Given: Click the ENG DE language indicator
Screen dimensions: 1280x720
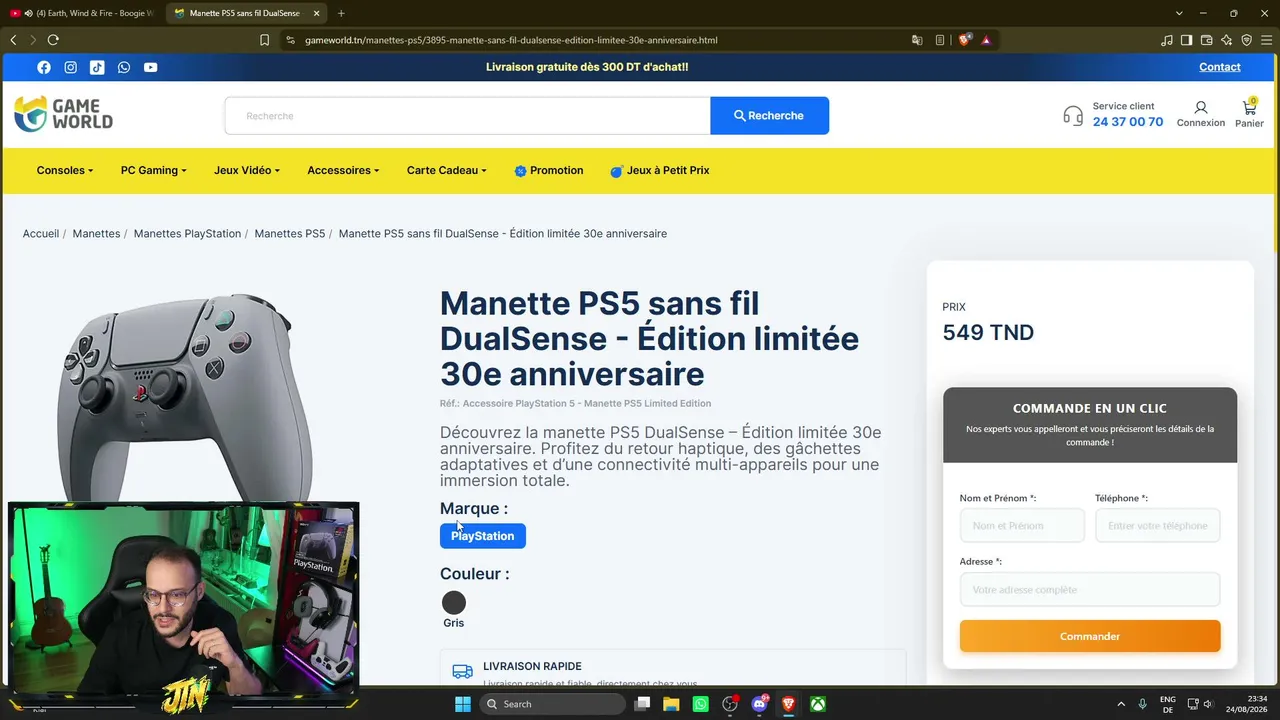Looking at the screenshot, I should click(x=1168, y=704).
